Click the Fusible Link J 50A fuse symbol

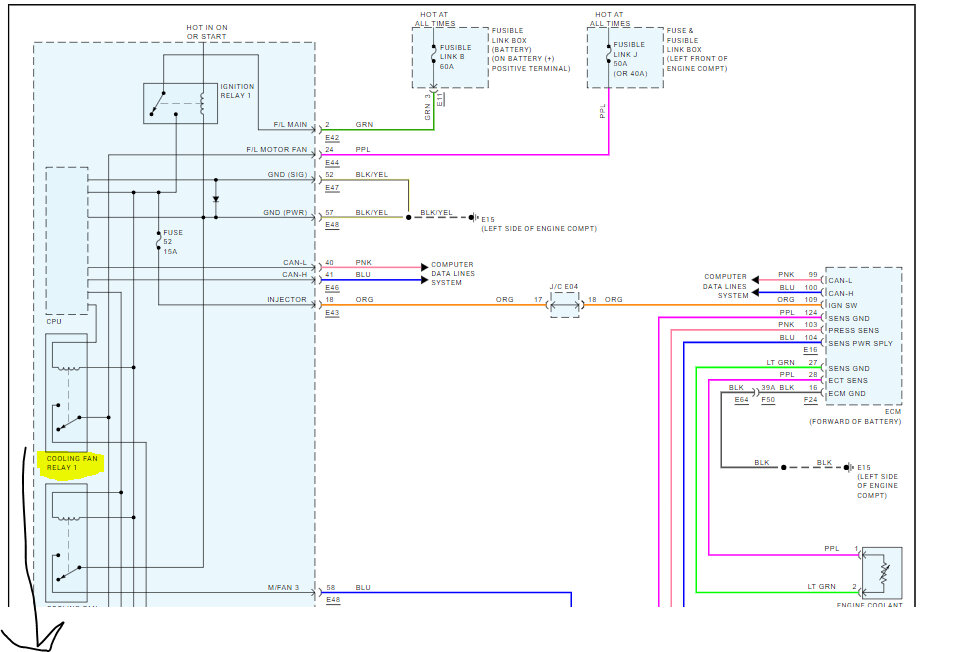(x=607, y=57)
